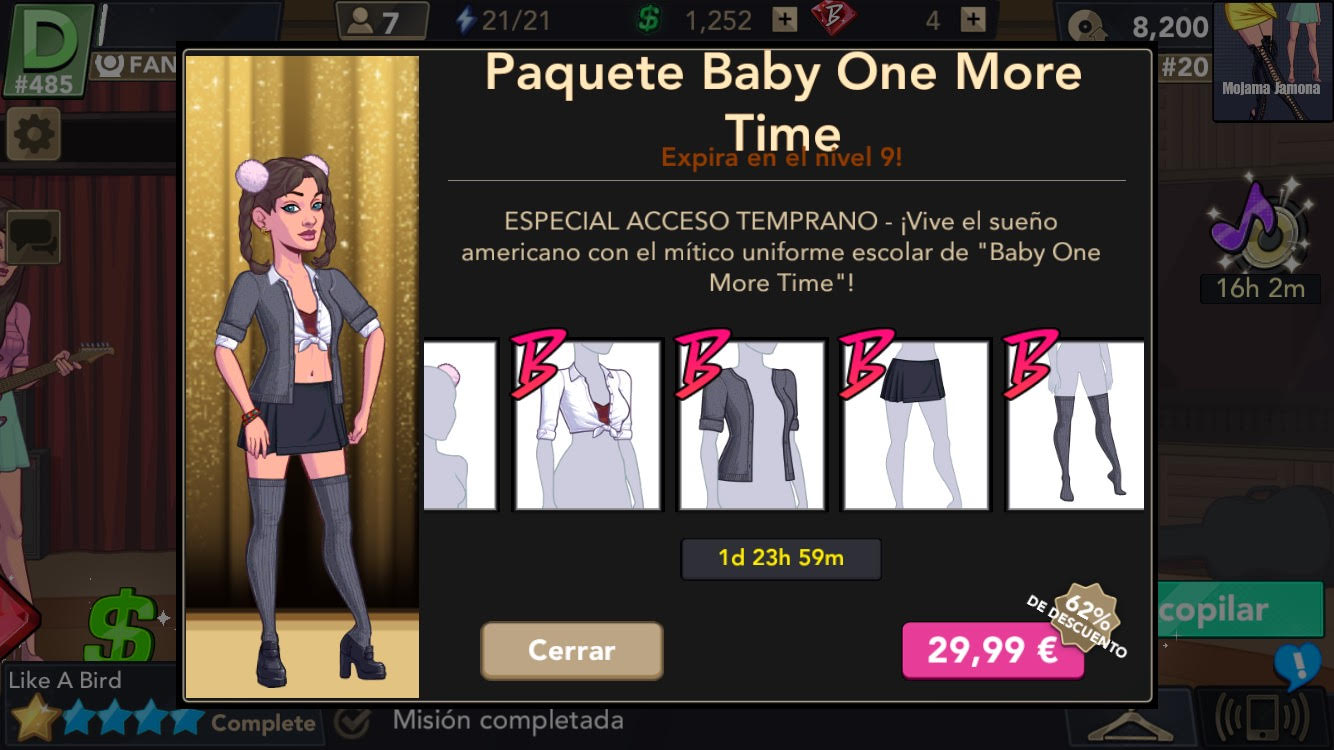The height and width of the screenshot is (750, 1334).
Task: Select the black skirt item thumbnail
Action: coord(915,425)
